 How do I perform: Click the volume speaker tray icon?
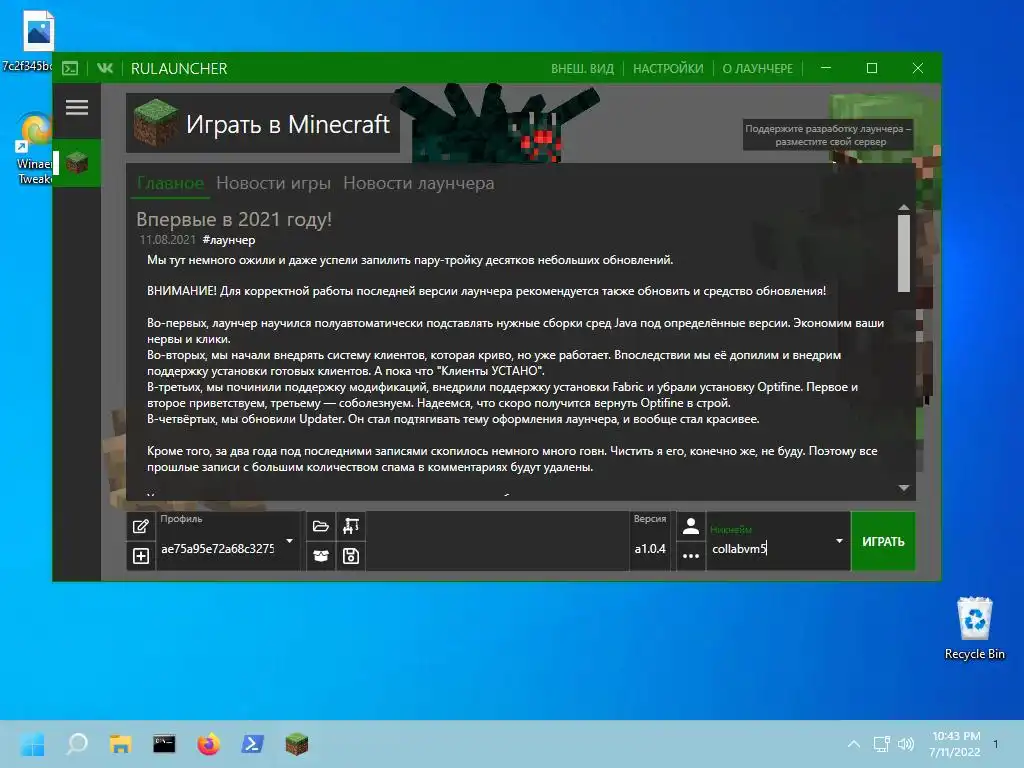(x=906, y=744)
